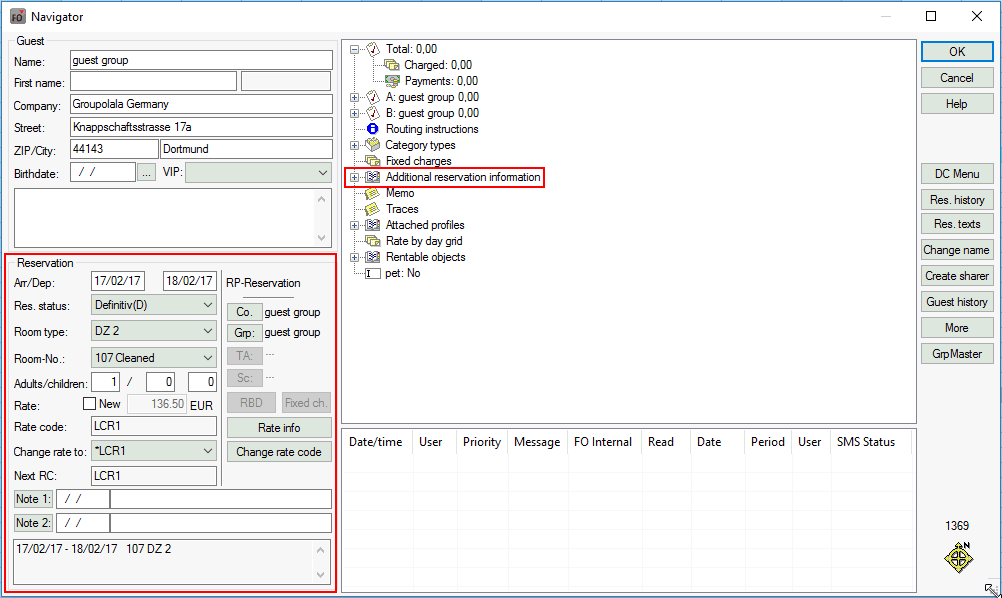Image resolution: width=1002 pixels, height=598 pixels.
Task: Click the Routing instructions info icon
Action: tap(373, 129)
